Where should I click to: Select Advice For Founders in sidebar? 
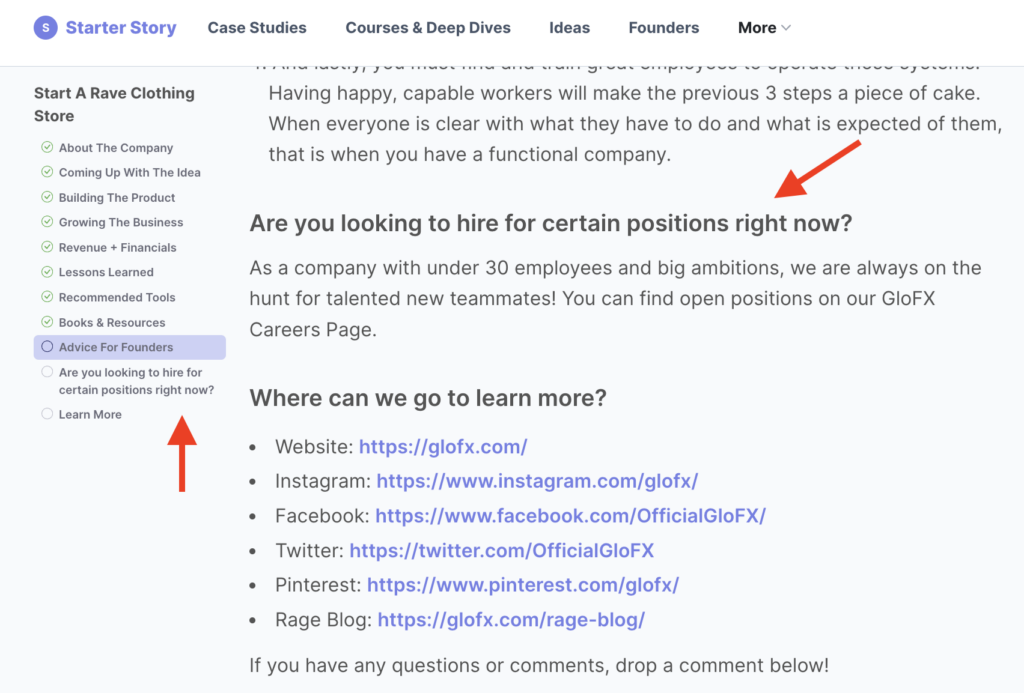(130, 347)
